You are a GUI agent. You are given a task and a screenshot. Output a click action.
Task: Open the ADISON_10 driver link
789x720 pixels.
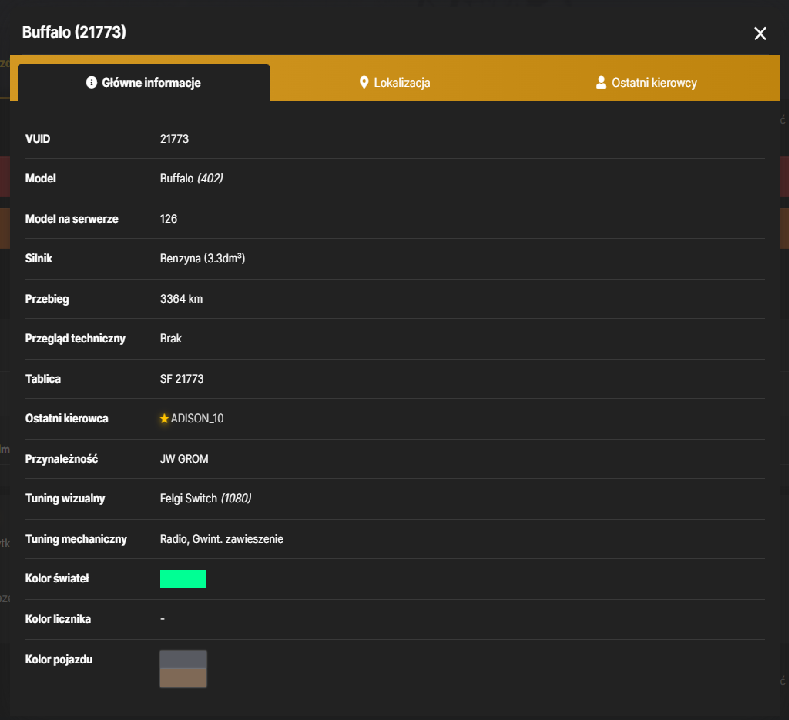point(197,418)
